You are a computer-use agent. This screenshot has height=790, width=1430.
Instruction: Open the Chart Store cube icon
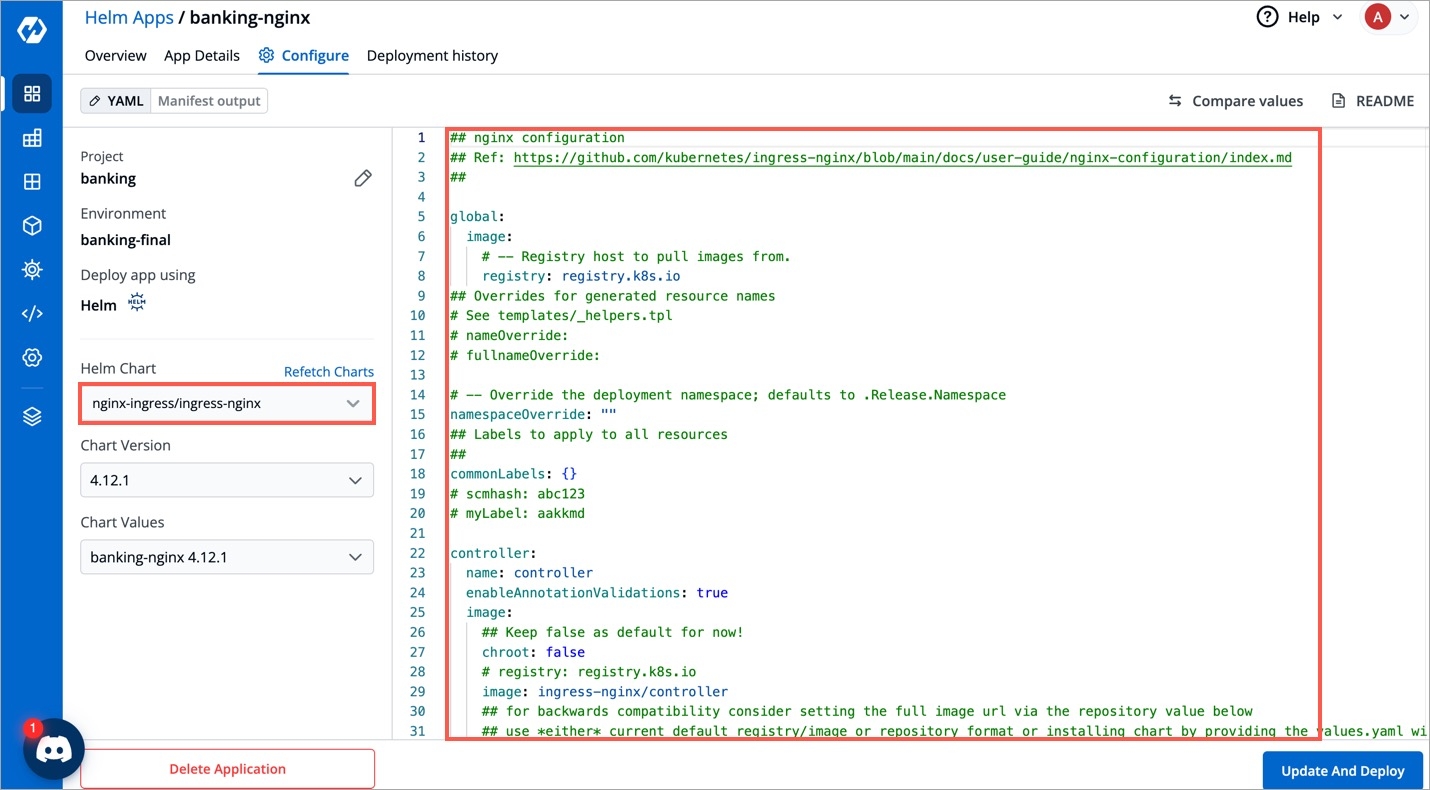(32, 226)
